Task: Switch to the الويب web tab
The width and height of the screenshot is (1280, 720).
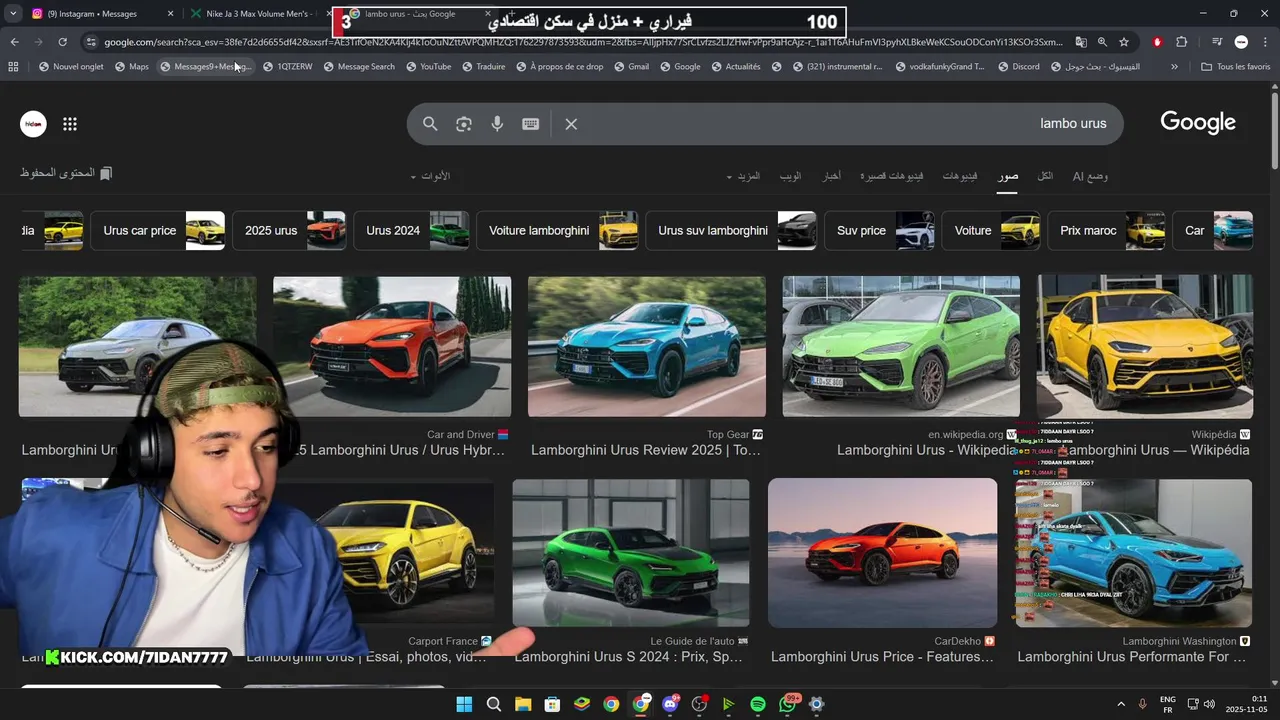Action: 790,176
